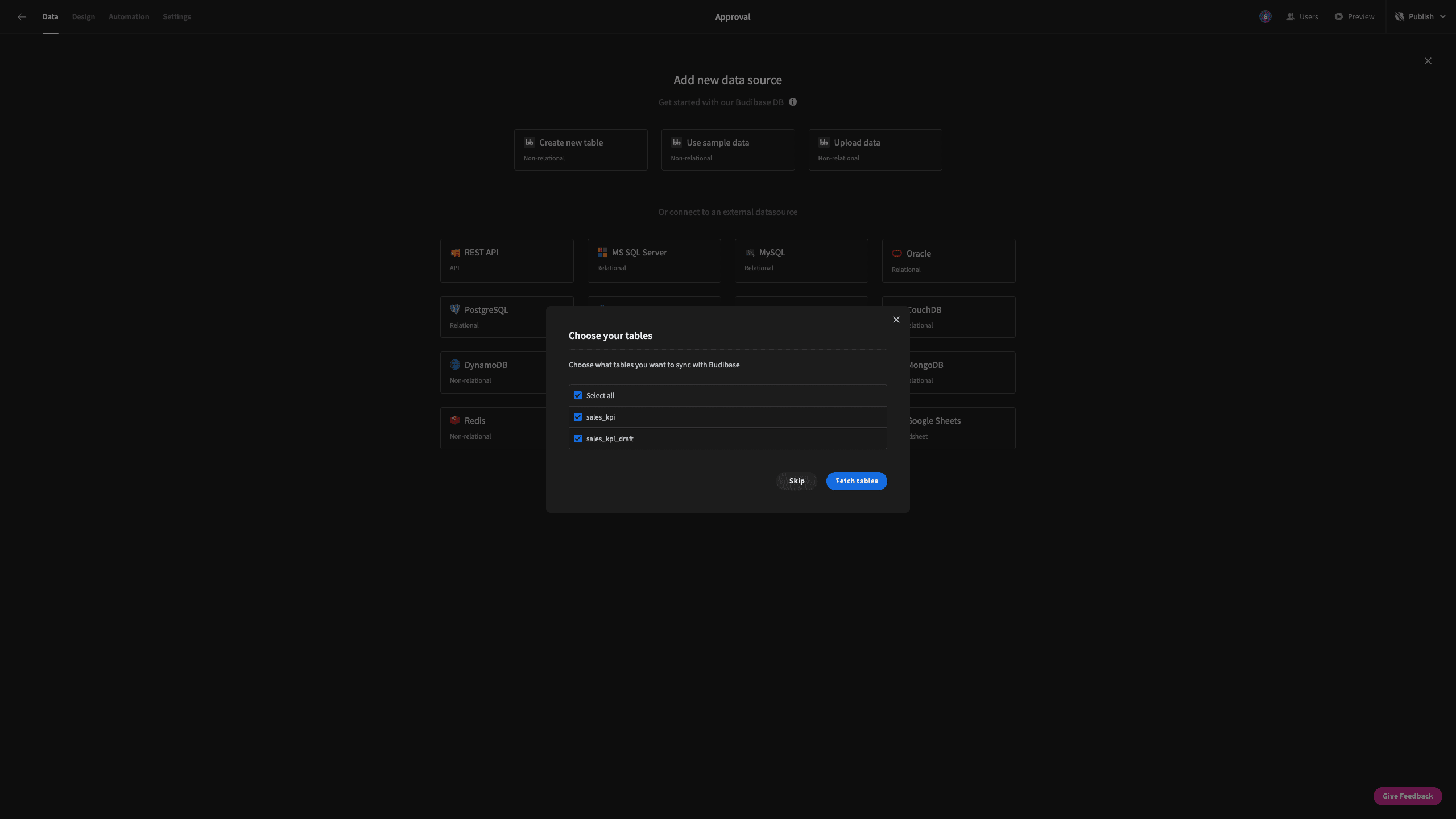
Task: Click the Skip button
Action: pos(797,481)
